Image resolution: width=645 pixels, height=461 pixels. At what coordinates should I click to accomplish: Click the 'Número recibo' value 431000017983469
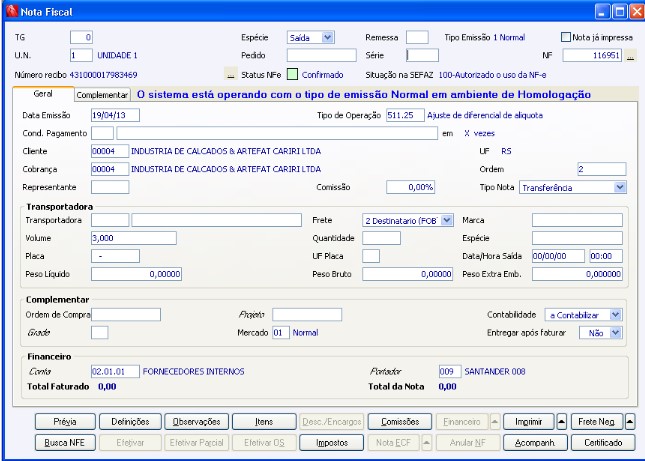tap(103, 75)
